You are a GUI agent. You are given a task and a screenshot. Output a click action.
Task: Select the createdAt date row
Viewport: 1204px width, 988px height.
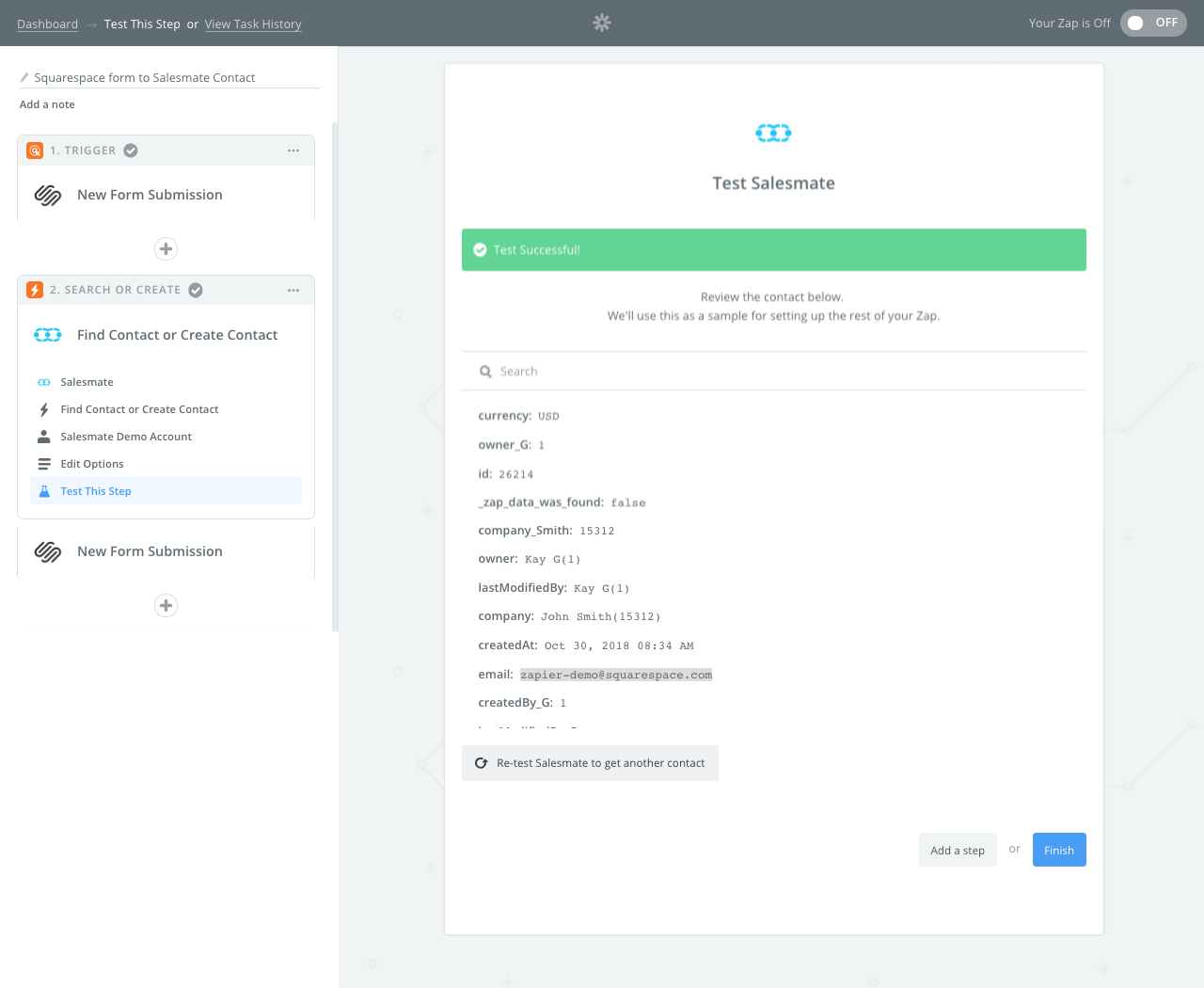pyautogui.click(x=586, y=645)
